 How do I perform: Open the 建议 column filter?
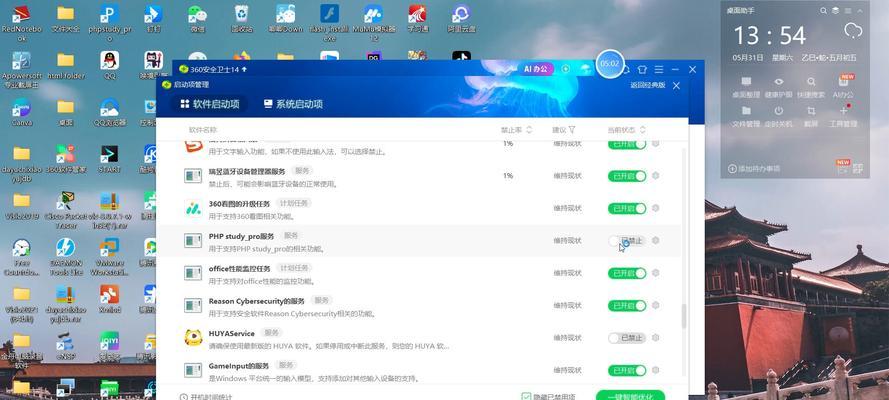(x=572, y=130)
